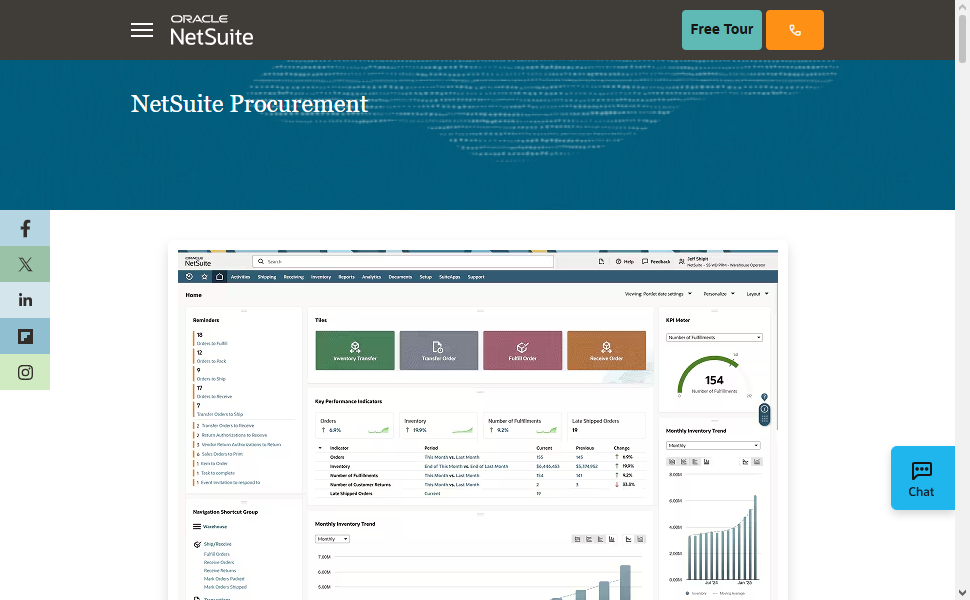Click the Receive Order tile in the dashboard
The width and height of the screenshot is (970, 600).
pos(606,351)
